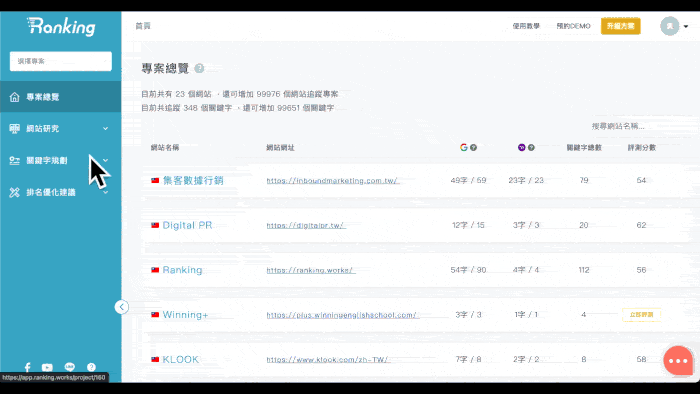Viewport: 700px width, 394px height.
Task: Select 網站研究 in the sidebar
Action: point(60,129)
